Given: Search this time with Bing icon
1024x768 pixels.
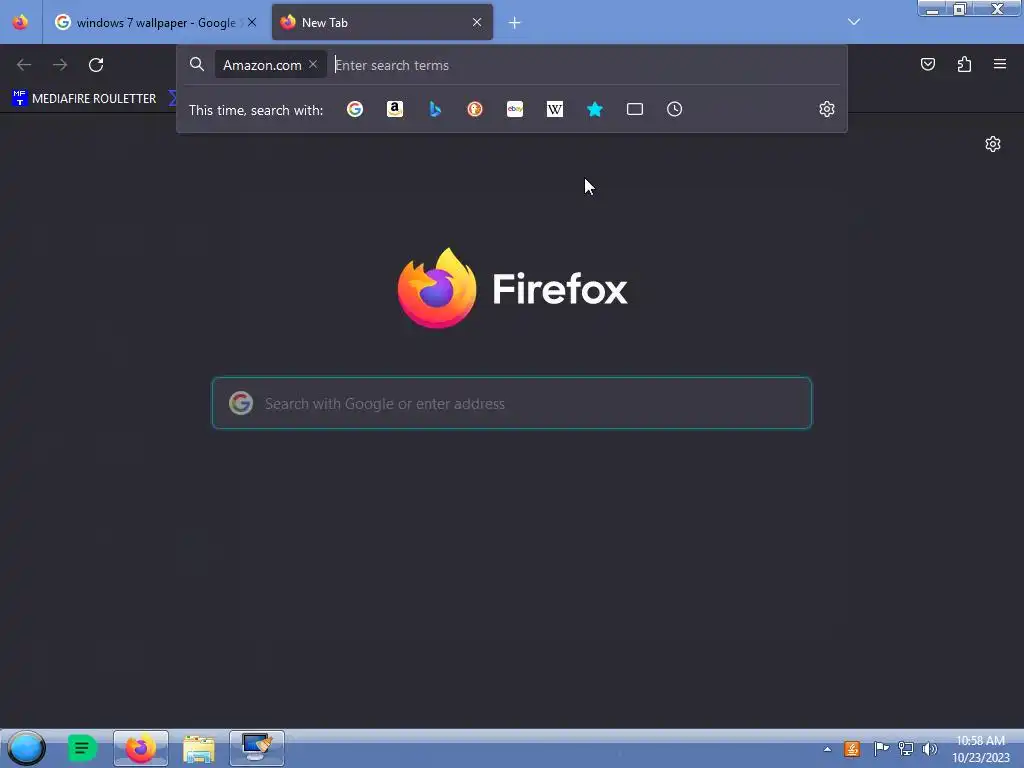Looking at the screenshot, I should point(435,109).
